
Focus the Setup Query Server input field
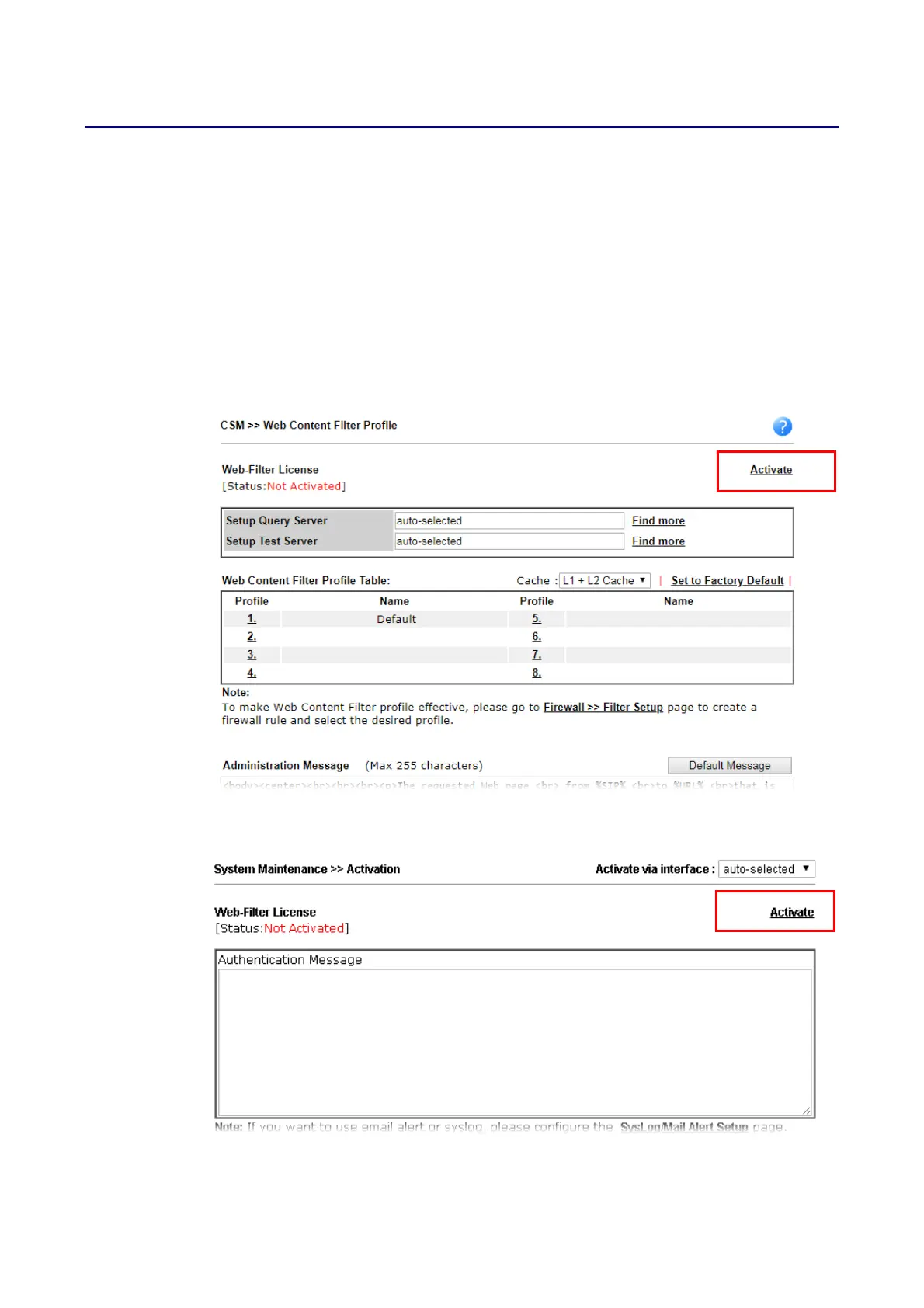(x=509, y=521)
